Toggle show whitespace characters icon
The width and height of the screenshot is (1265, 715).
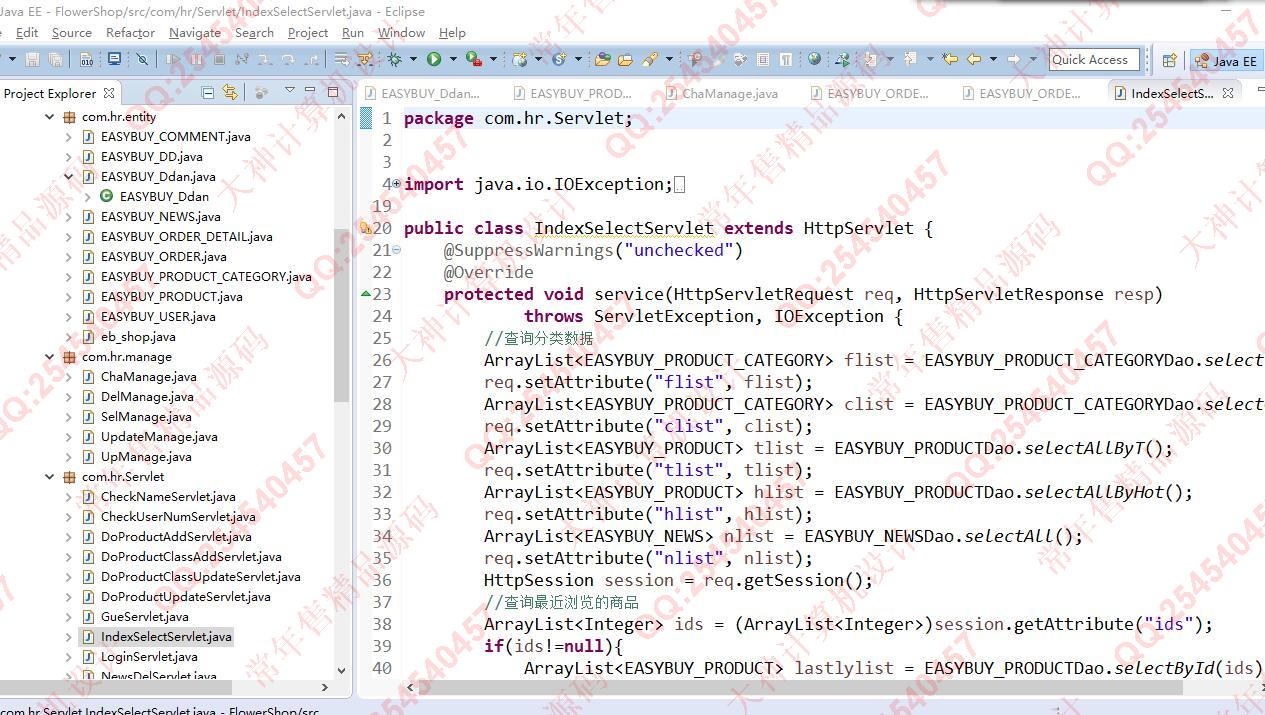pyautogui.click(x=786, y=59)
